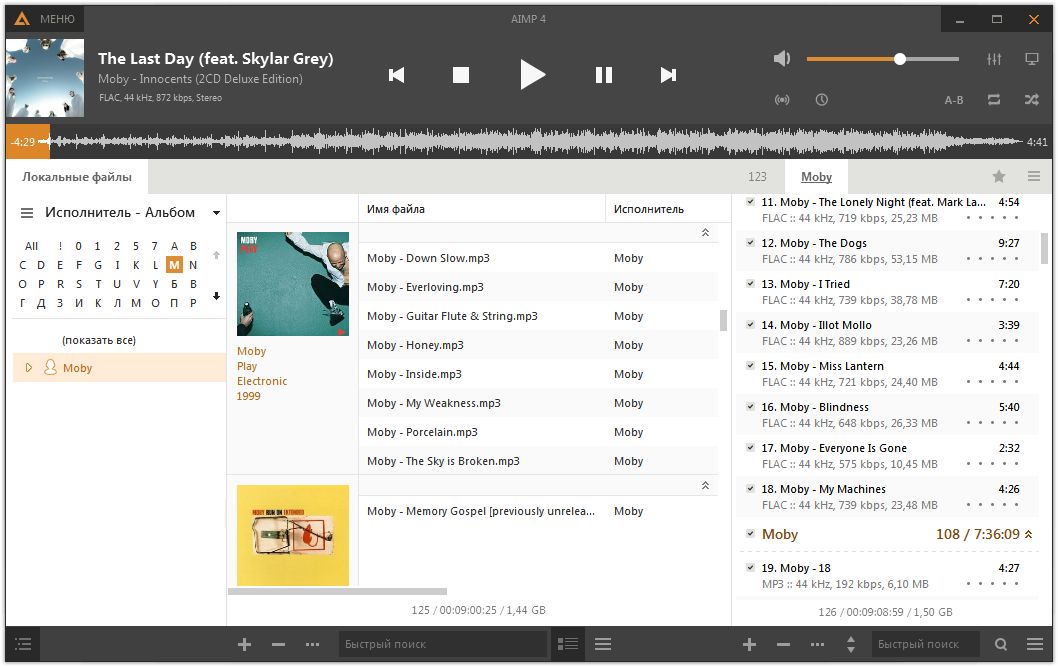Screen dimensions: 1058x667
Task: Open the МЕНЮ main menu
Action: pos(45,19)
